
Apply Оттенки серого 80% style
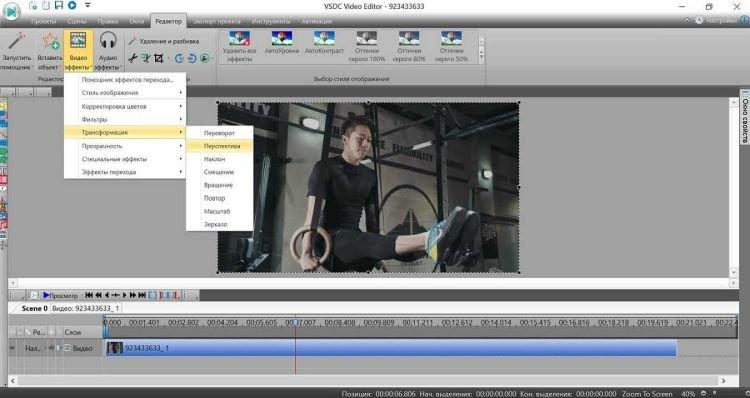point(409,46)
